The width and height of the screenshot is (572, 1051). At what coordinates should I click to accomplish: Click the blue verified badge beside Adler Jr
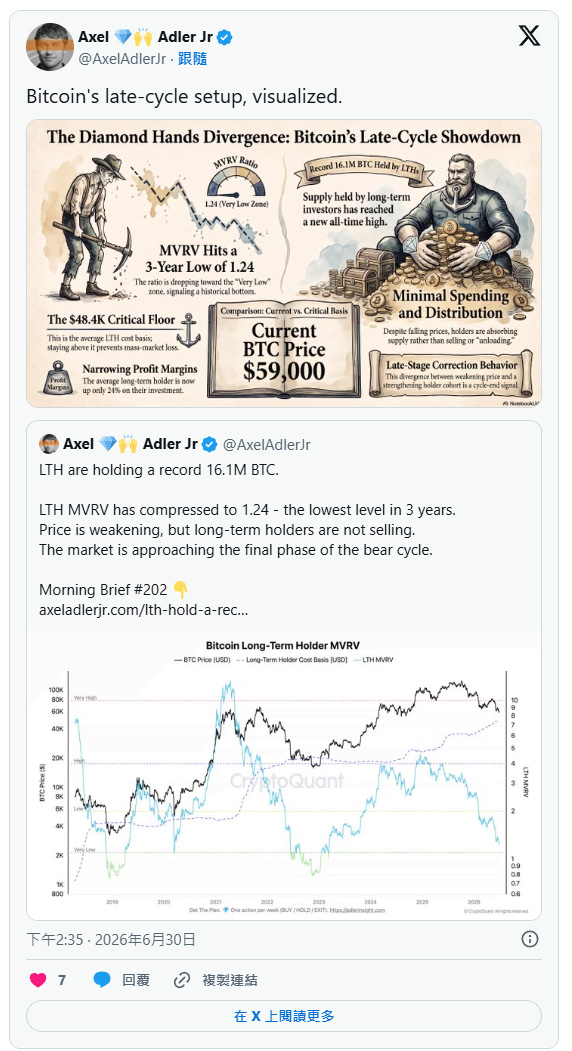coord(225,38)
